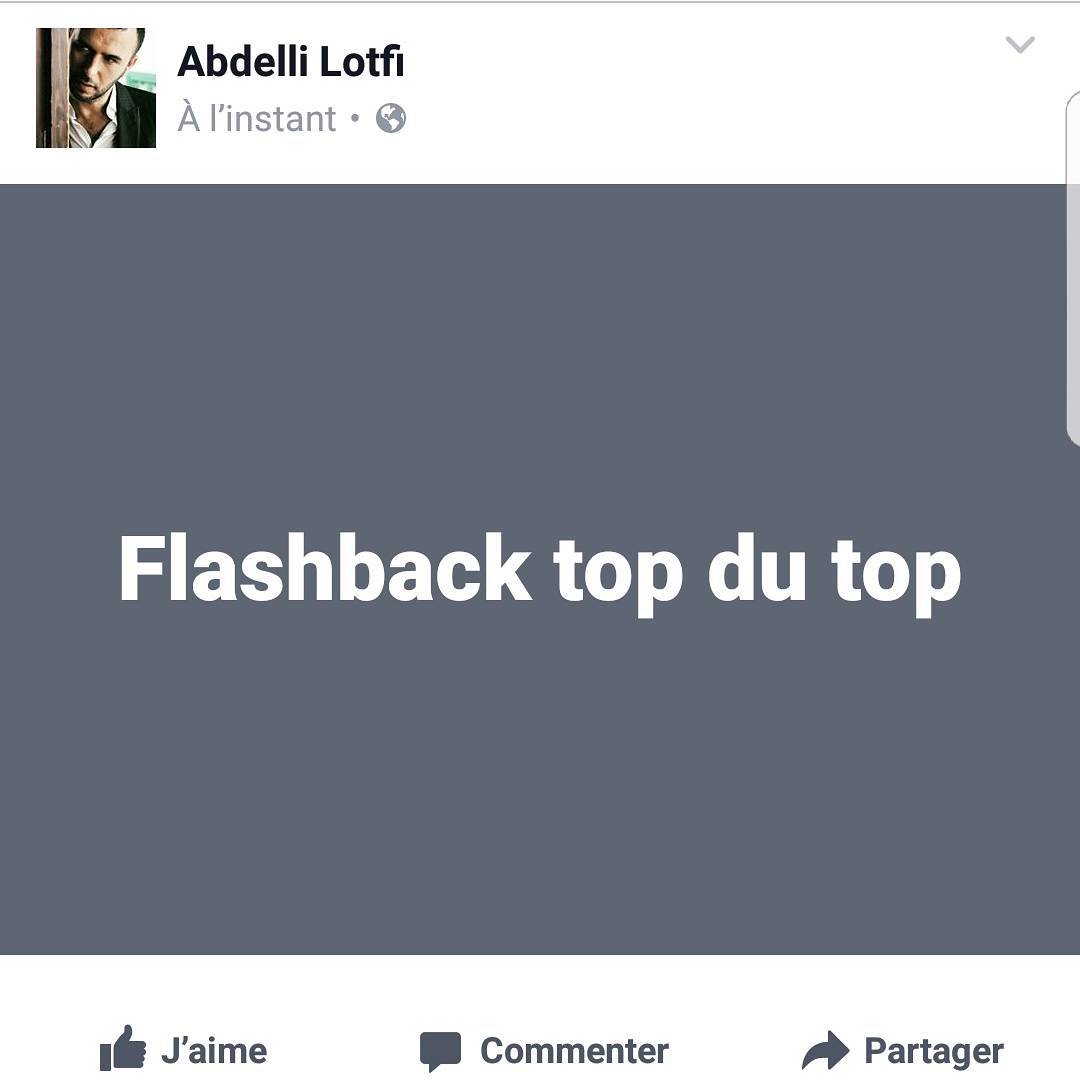Click the final word "top" of the post
The width and height of the screenshot is (1080, 1080).
coord(895,576)
